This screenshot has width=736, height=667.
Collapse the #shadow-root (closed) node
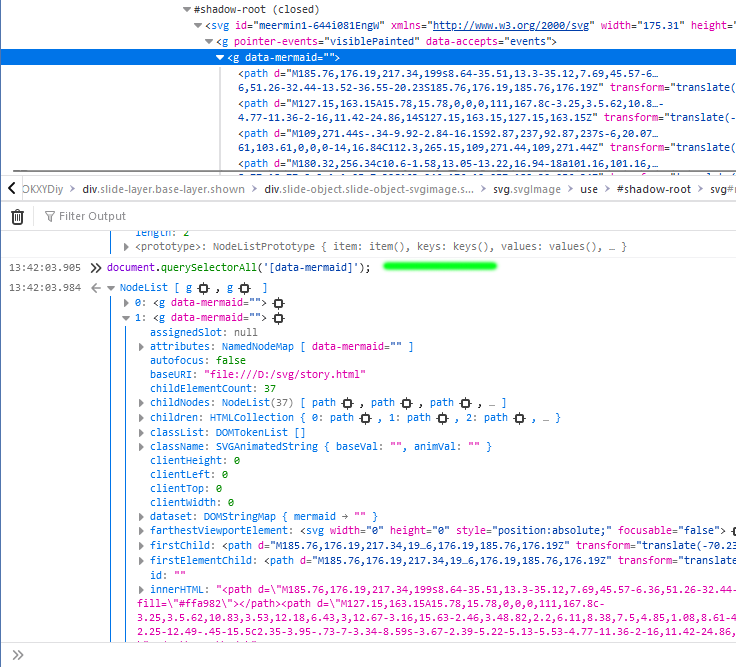pos(186,9)
